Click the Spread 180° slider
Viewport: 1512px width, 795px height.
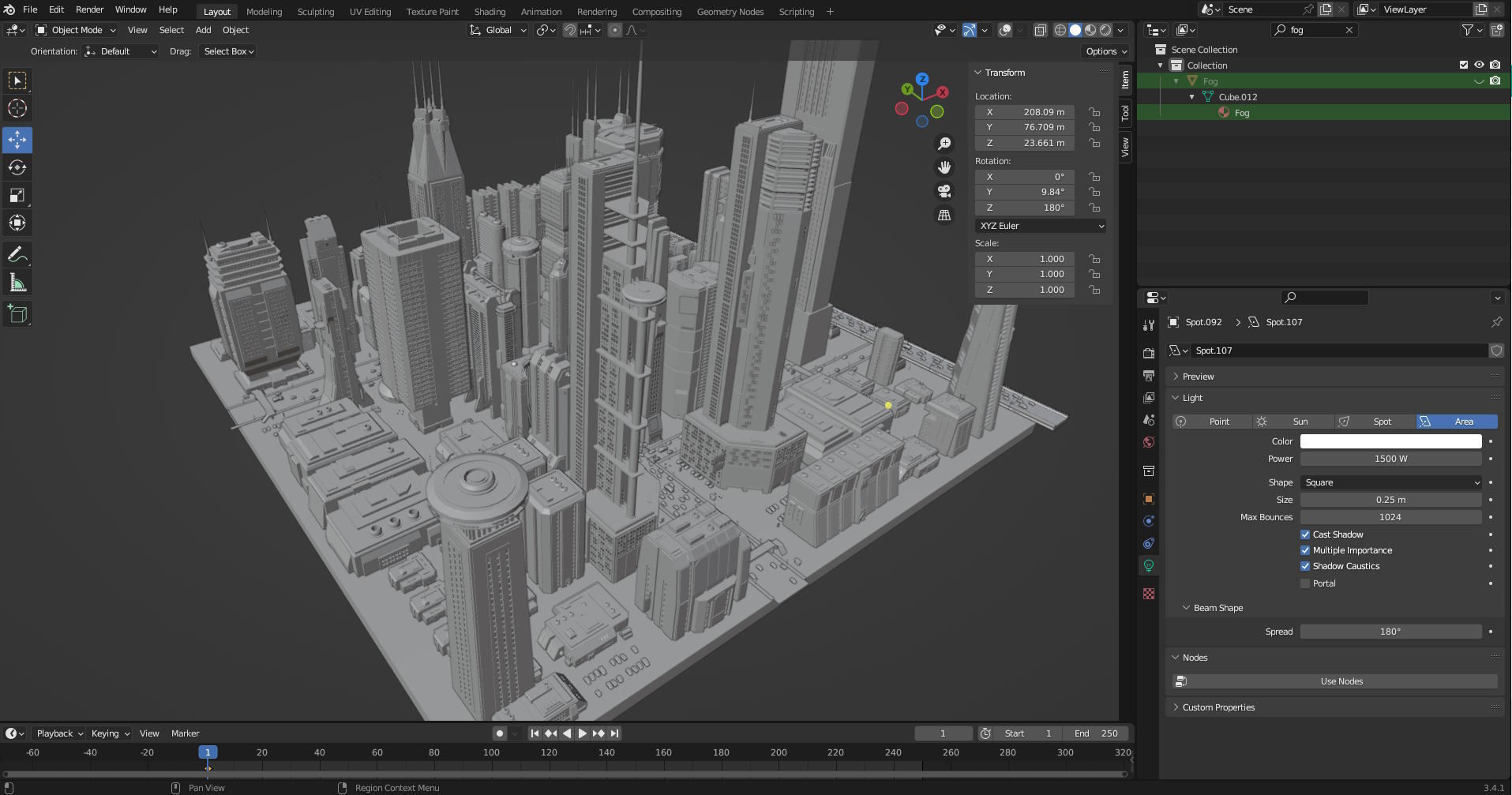pyautogui.click(x=1390, y=632)
